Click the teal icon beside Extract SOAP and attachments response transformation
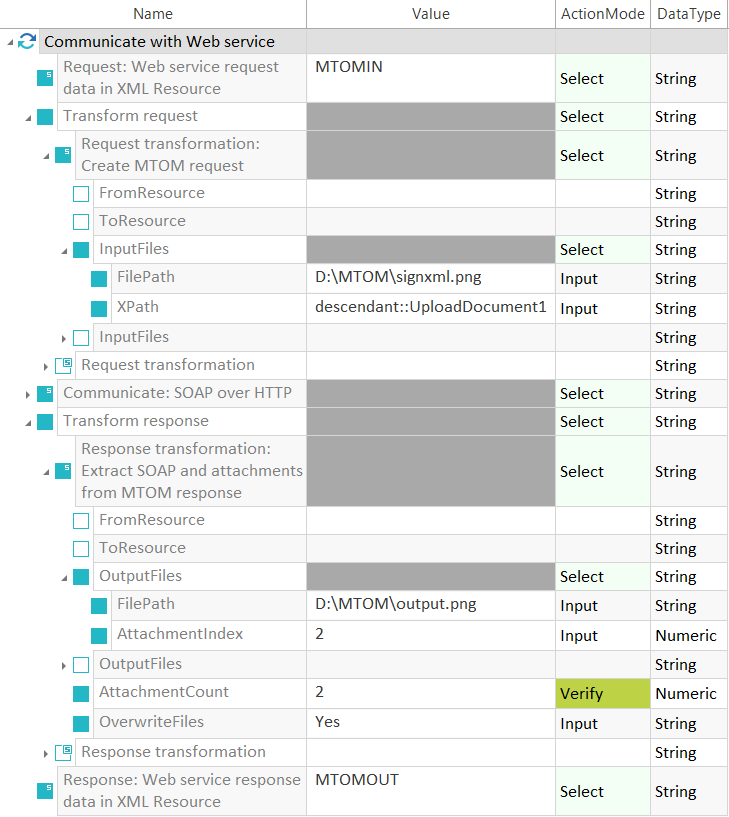The width and height of the screenshot is (729, 817). coord(63,471)
